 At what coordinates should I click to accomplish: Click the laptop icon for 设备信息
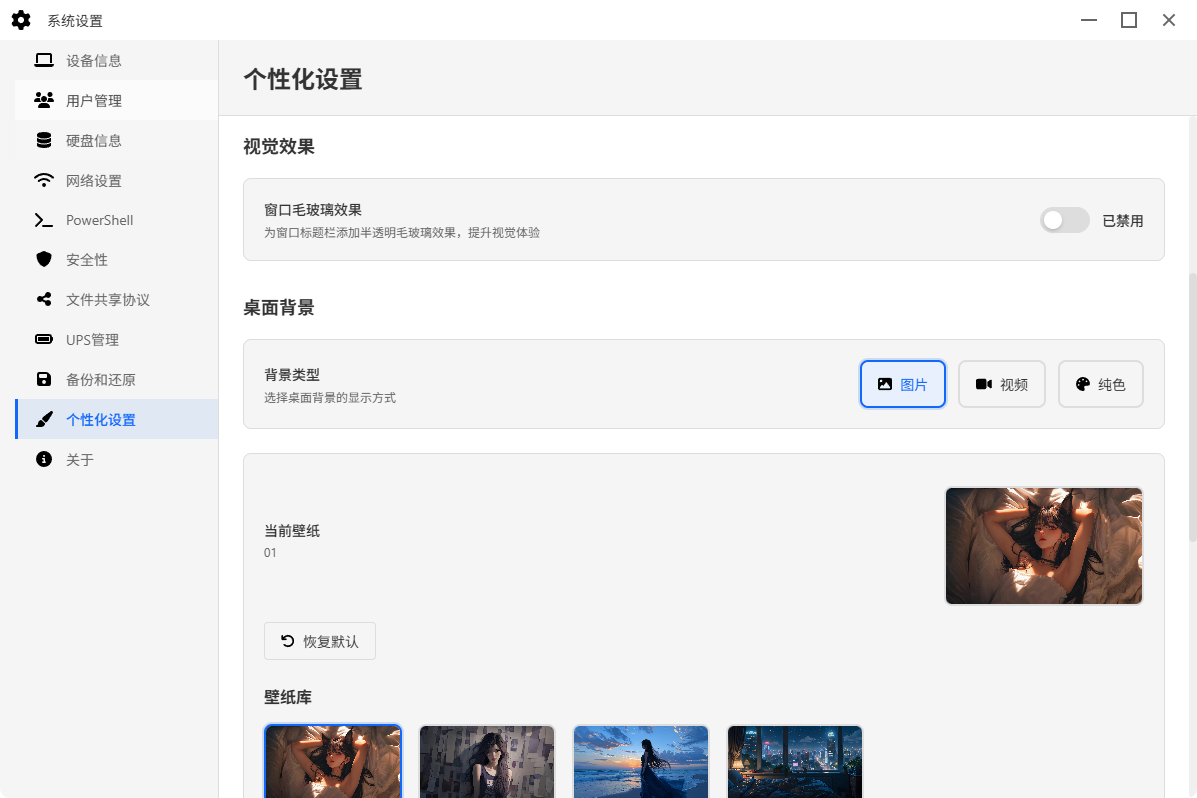(x=44, y=60)
